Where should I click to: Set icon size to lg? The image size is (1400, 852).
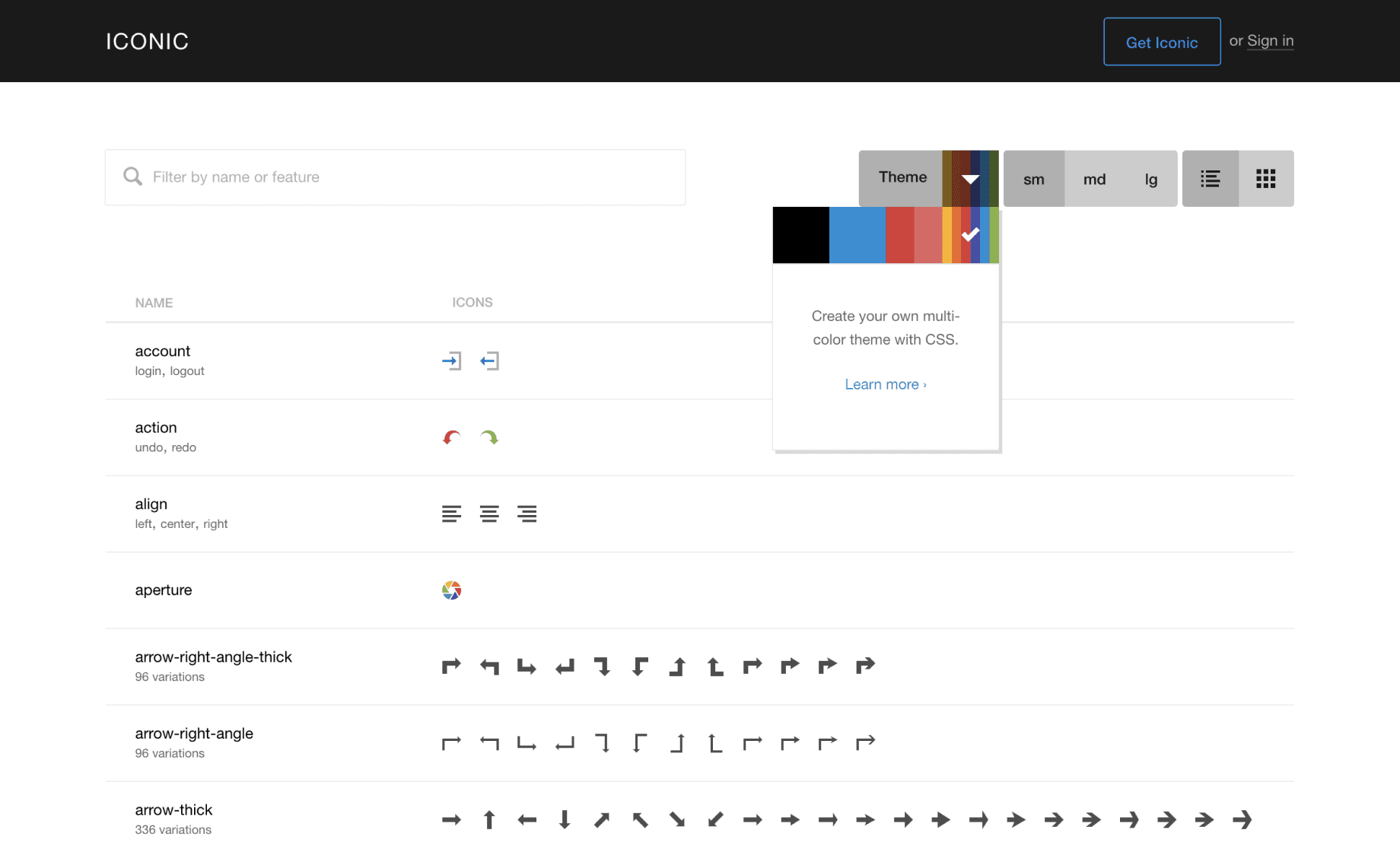[1150, 180]
